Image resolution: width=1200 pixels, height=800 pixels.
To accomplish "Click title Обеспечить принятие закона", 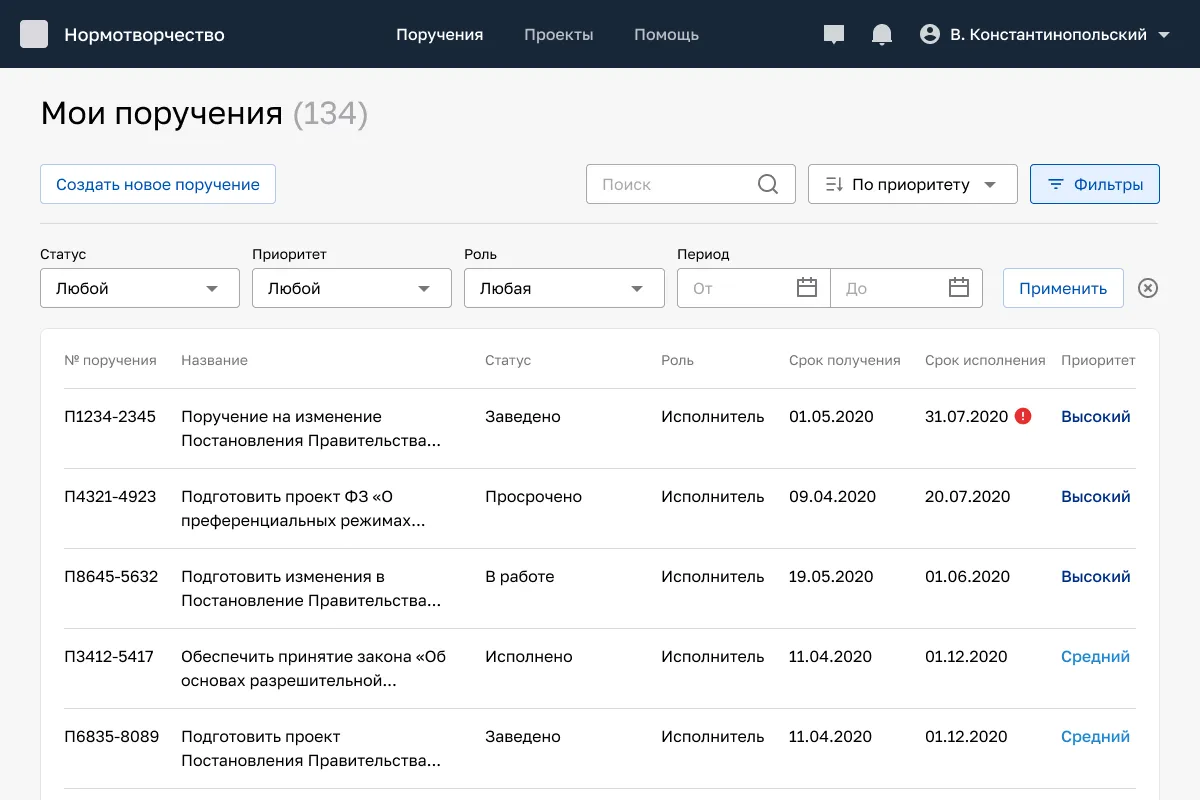I will tap(314, 668).
